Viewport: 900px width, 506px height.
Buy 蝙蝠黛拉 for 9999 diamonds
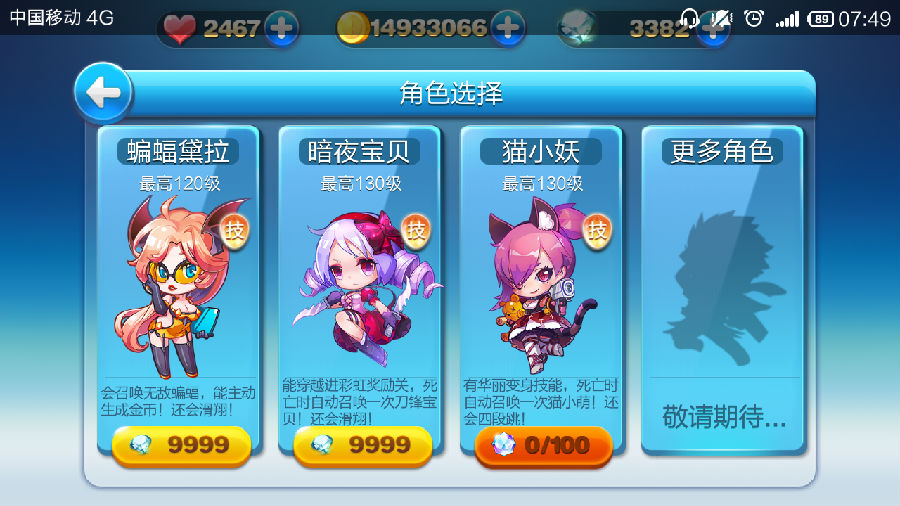point(181,445)
